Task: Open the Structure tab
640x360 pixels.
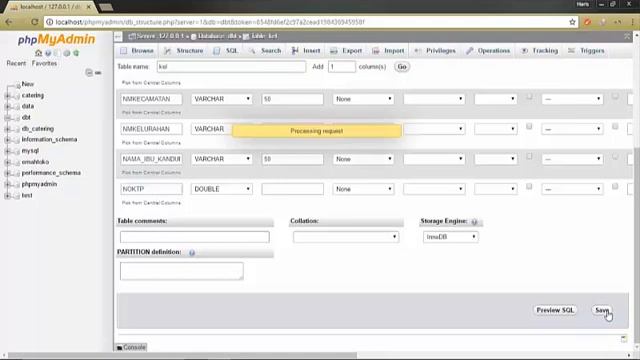Action: pos(184,51)
